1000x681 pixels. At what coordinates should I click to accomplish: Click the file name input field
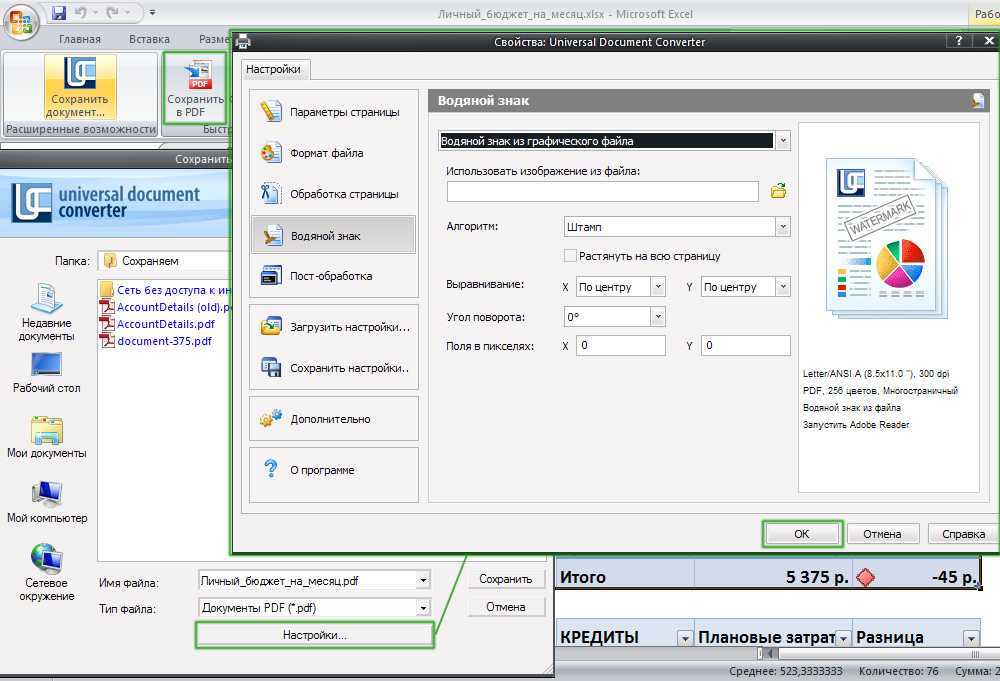tap(307, 580)
